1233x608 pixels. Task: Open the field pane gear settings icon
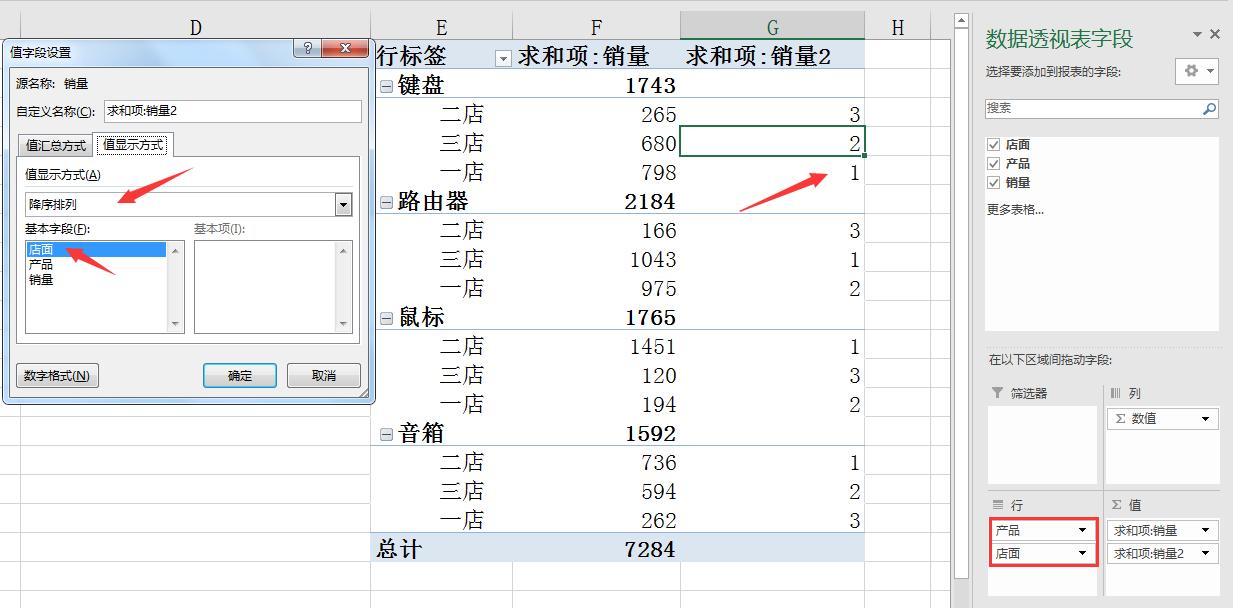(1196, 71)
